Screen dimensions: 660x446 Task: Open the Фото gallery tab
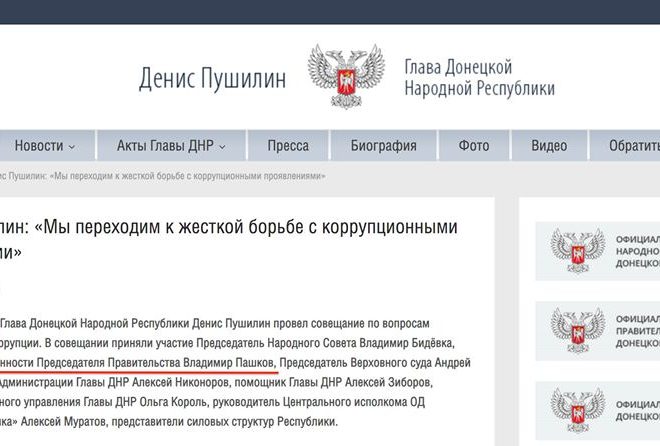(474, 146)
